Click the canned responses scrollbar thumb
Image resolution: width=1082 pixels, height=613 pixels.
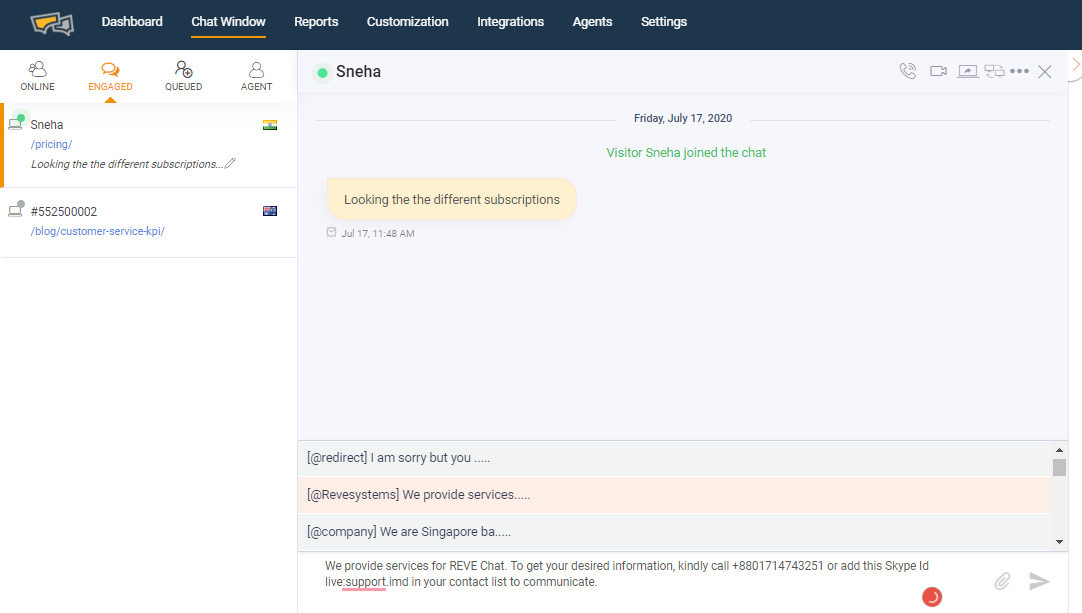[x=1059, y=467]
